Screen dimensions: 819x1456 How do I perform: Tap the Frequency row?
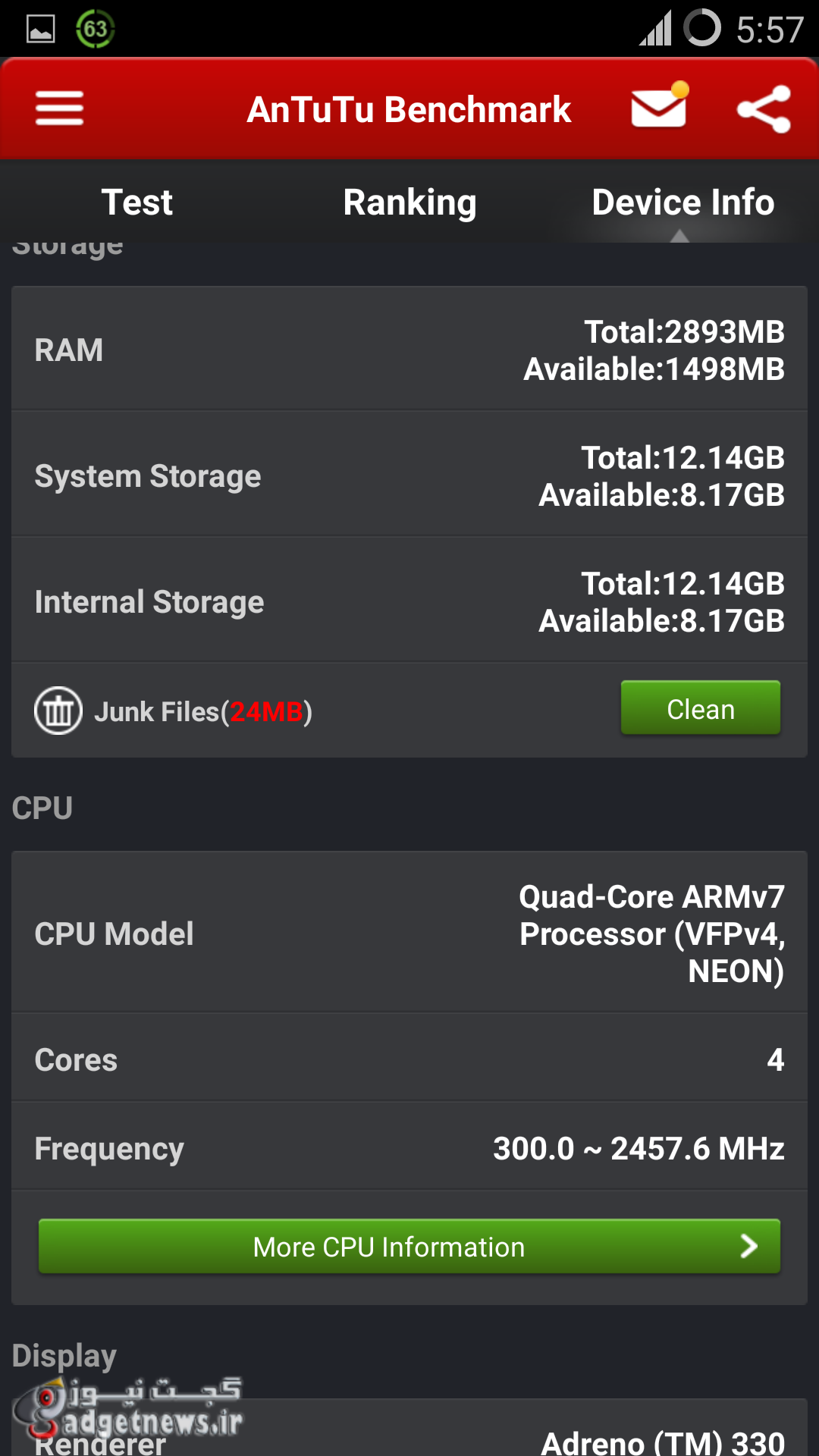coord(409,1147)
